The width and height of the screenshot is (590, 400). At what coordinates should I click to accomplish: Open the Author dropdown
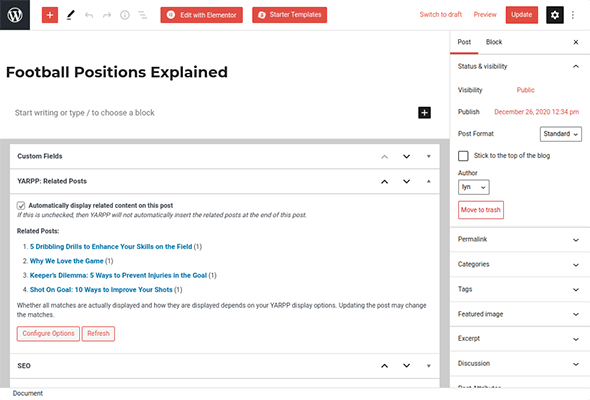tap(473, 187)
